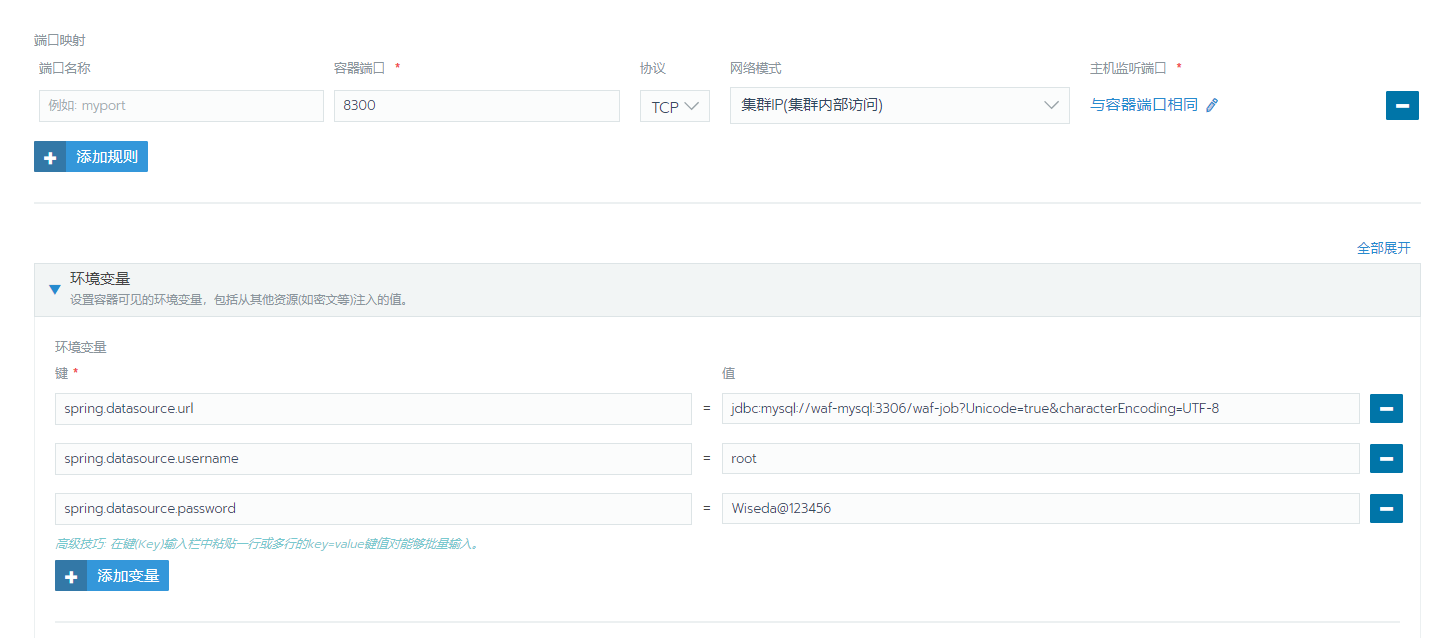Image resolution: width=1438 pixels, height=638 pixels.
Task: Open the 集群IP network mode dropdown
Action: 898,105
